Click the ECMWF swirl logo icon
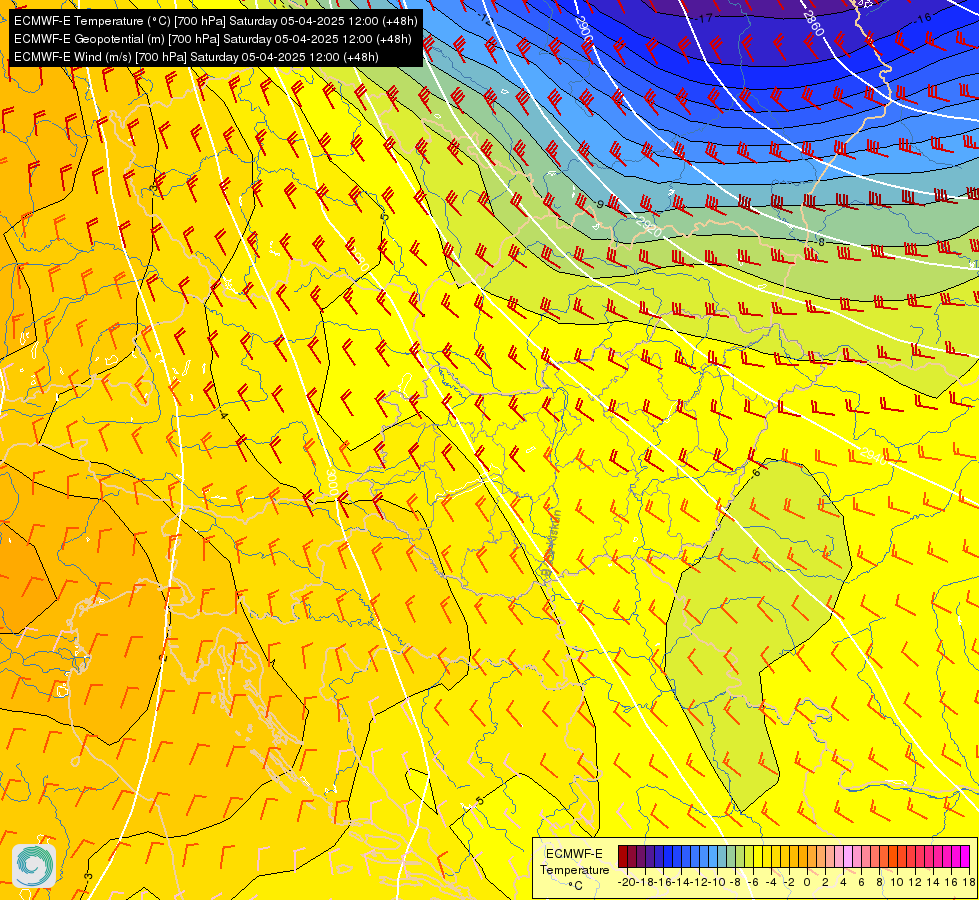 [34, 866]
